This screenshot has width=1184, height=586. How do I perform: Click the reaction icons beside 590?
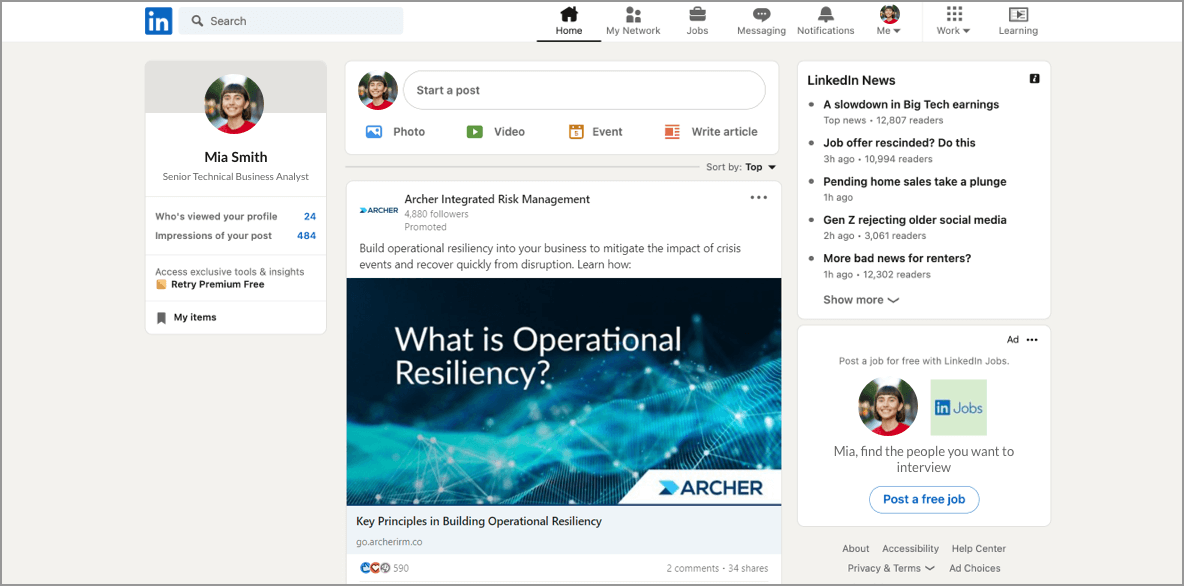click(x=375, y=568)
